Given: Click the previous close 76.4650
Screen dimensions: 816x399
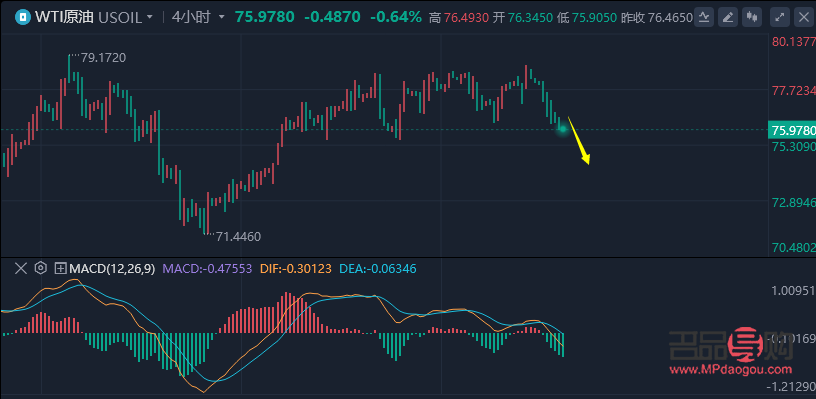Looking at the screenshot, I should pyautogui.click(x=670, y=18).
